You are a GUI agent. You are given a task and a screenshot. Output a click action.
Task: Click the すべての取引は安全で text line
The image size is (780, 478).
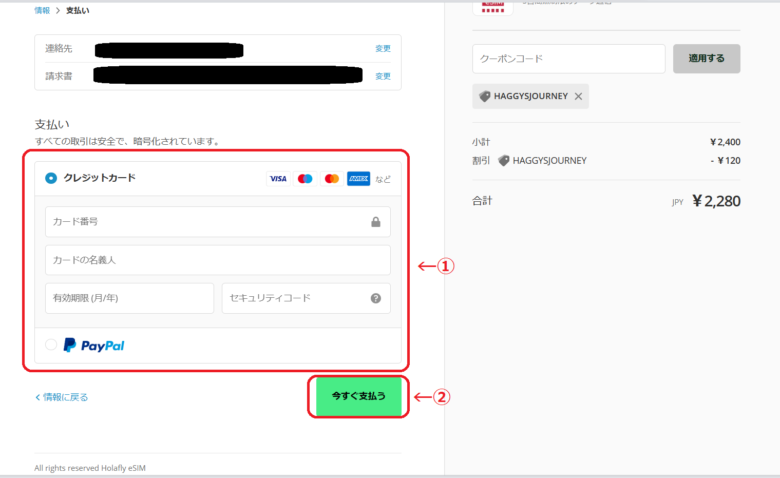(127, 141)
